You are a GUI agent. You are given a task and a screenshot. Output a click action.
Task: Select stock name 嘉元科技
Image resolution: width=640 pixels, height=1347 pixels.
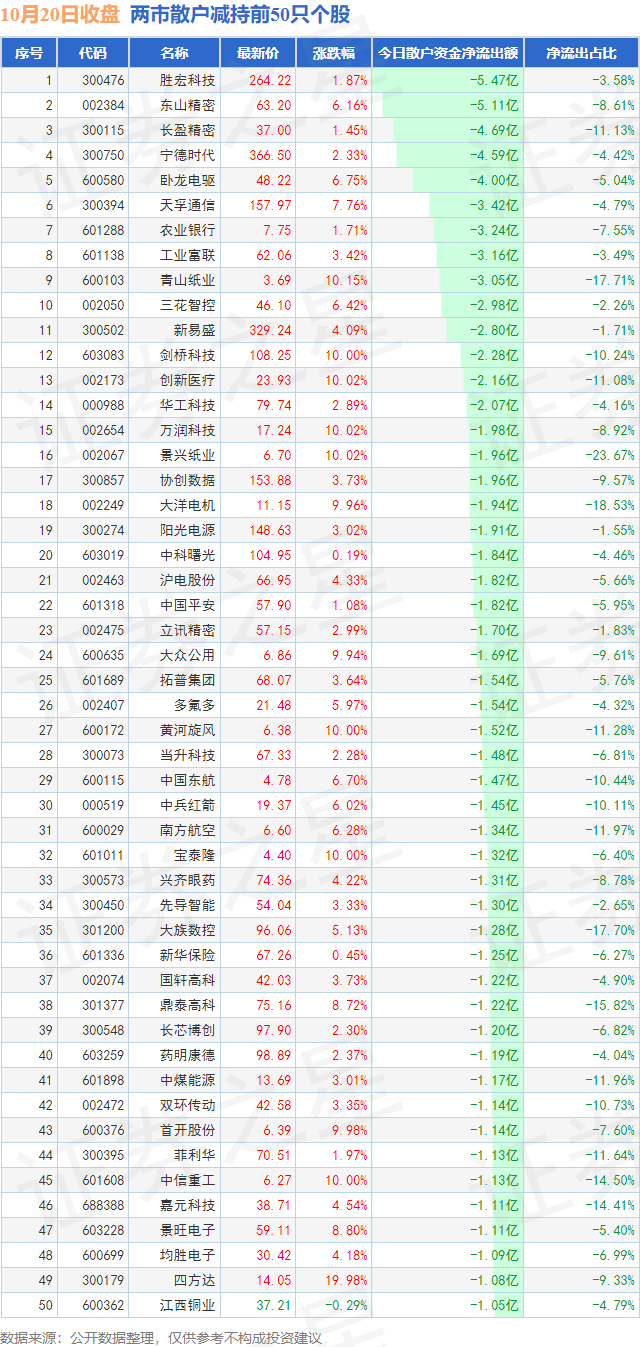coord(187,1205)
